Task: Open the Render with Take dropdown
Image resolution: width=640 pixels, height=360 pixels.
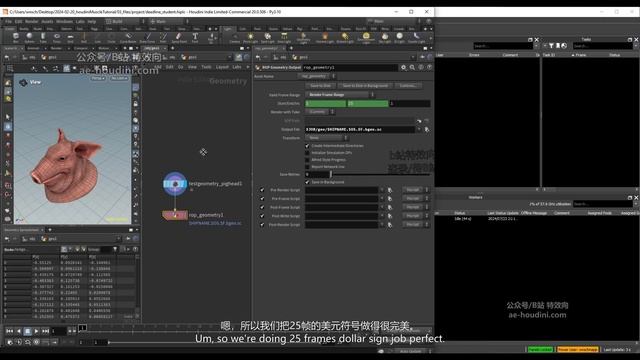Action: pyautogui.click(x=321, y=112)
